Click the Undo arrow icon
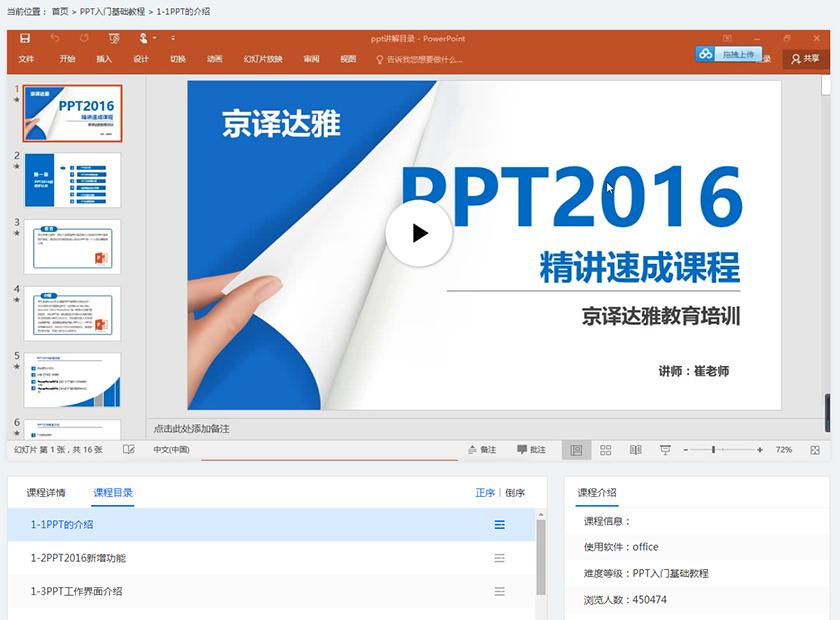840x620 pixels. [56, 40]
